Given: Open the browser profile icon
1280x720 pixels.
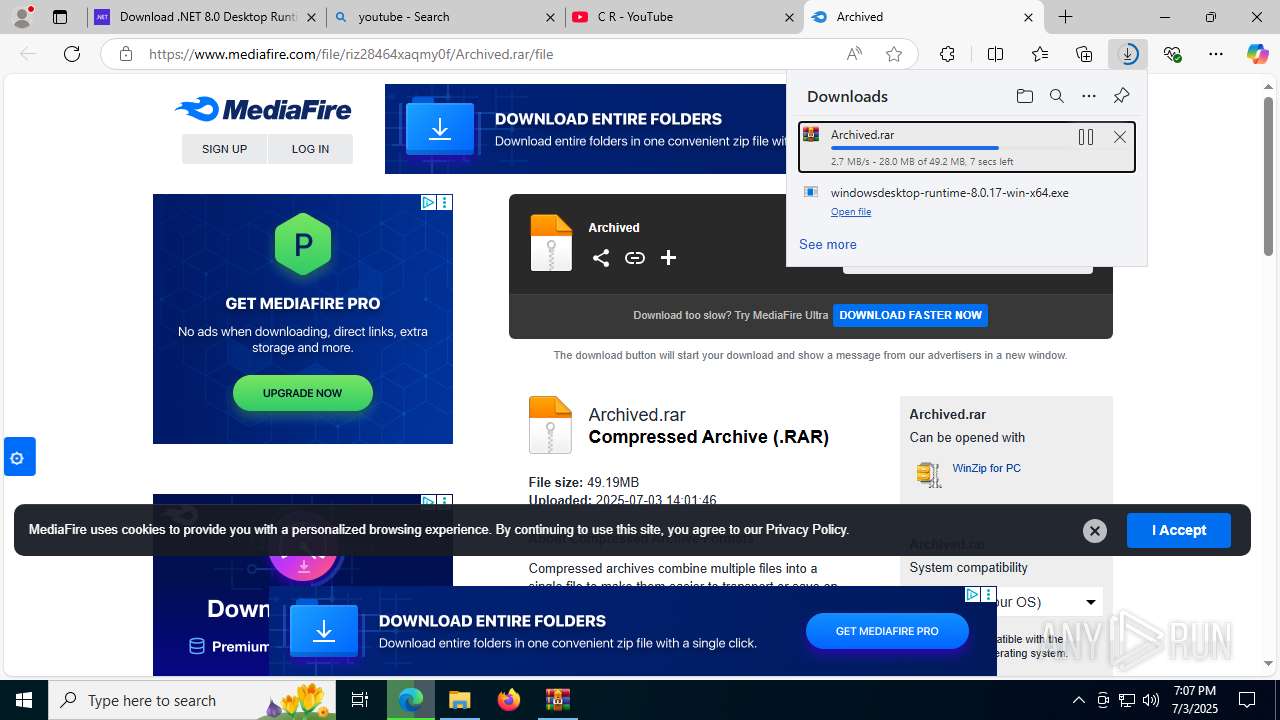Looking at the screenshot, I should pyautogui.click(x=22, y=17).
